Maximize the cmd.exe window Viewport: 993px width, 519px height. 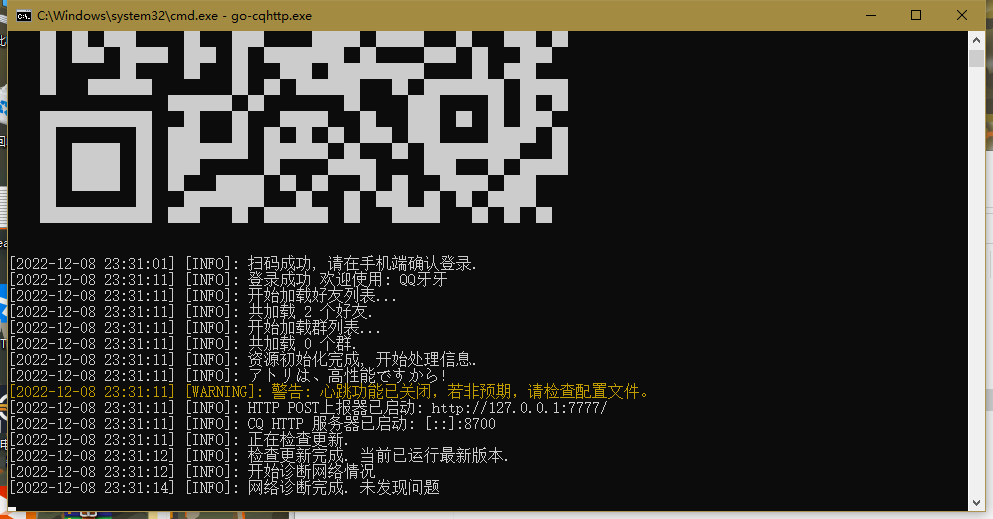pyautogui.click(x=916, y=16)
